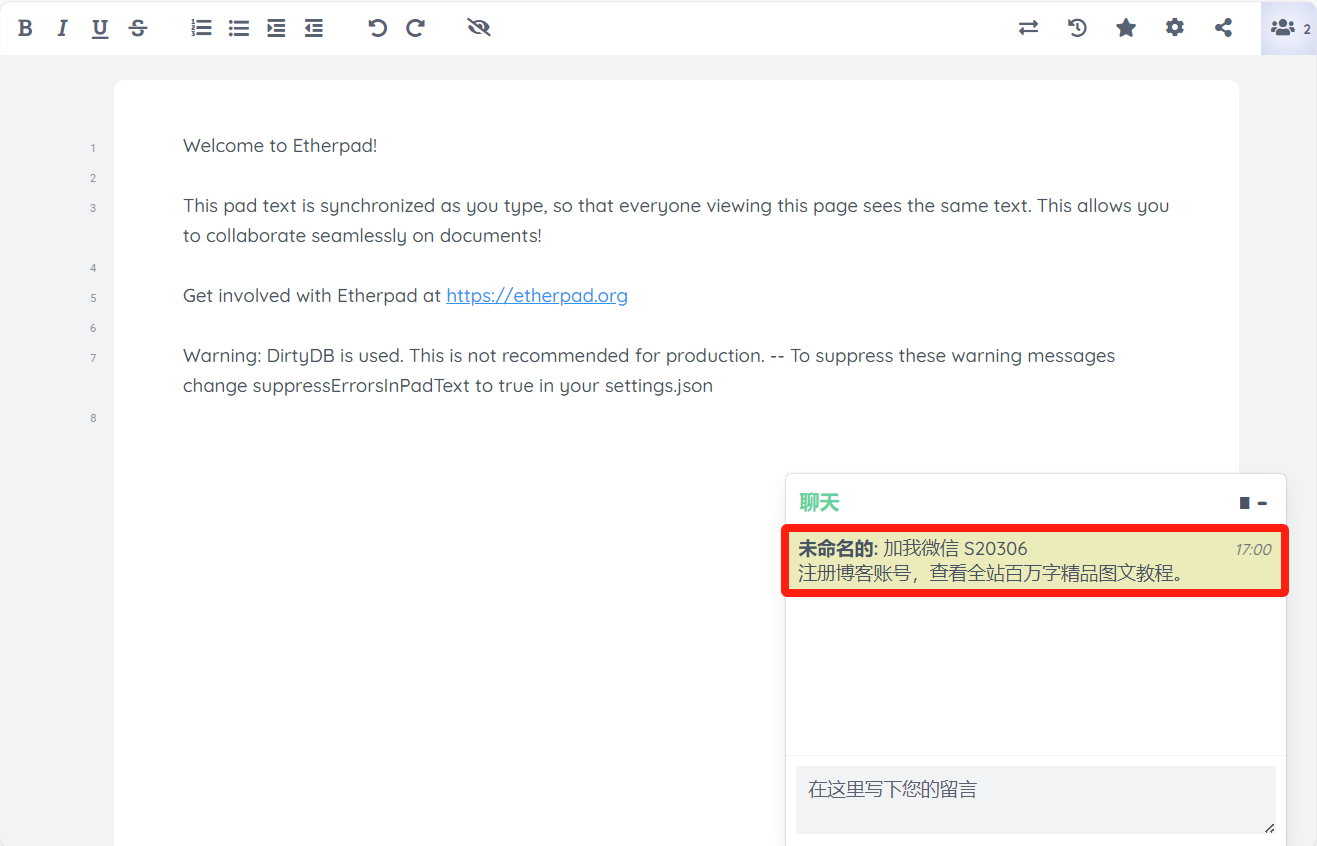Open the timeslider history view

tap(1077, 28)
